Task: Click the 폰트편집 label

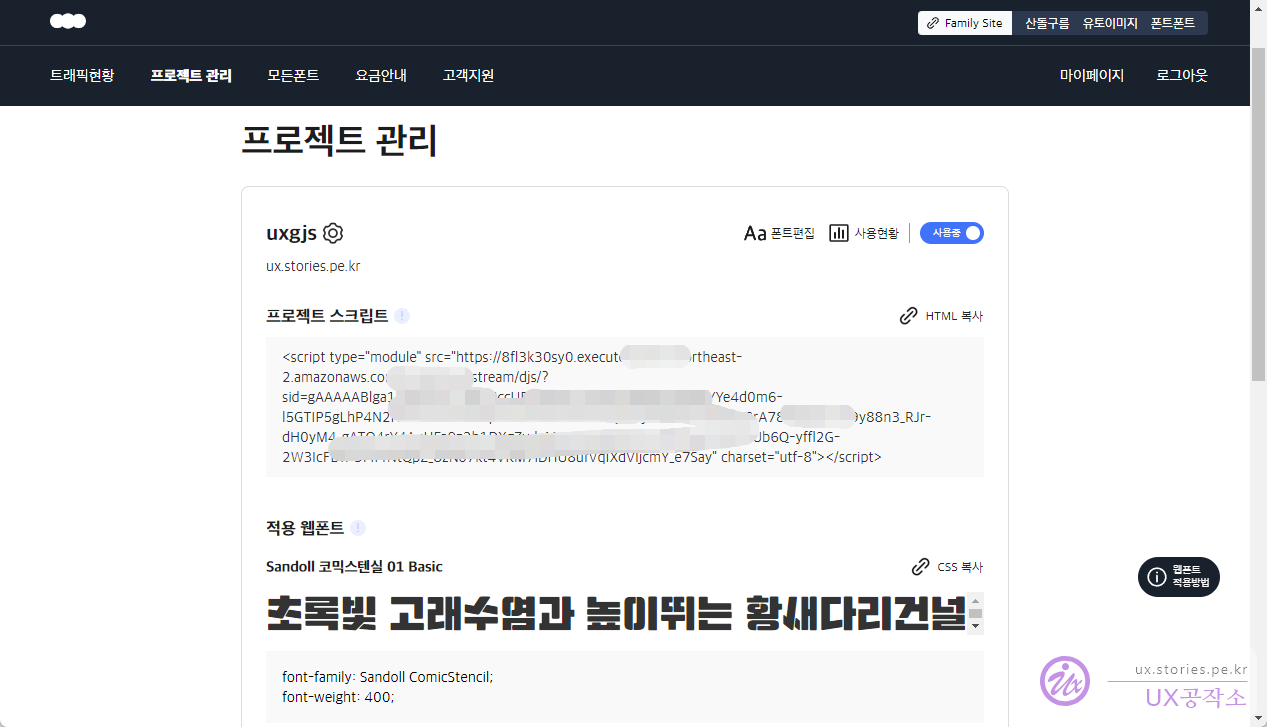Action: (793, 233)
